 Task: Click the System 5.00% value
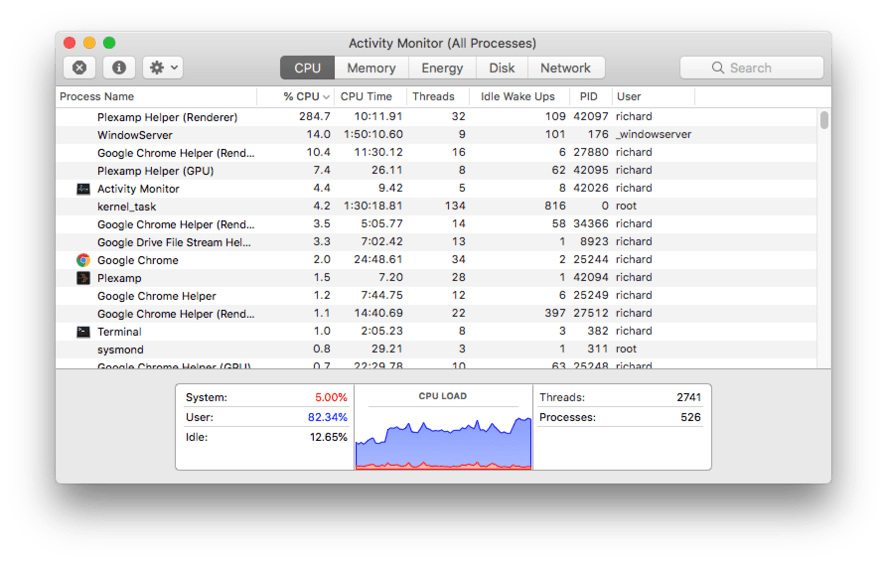[331, 398]
